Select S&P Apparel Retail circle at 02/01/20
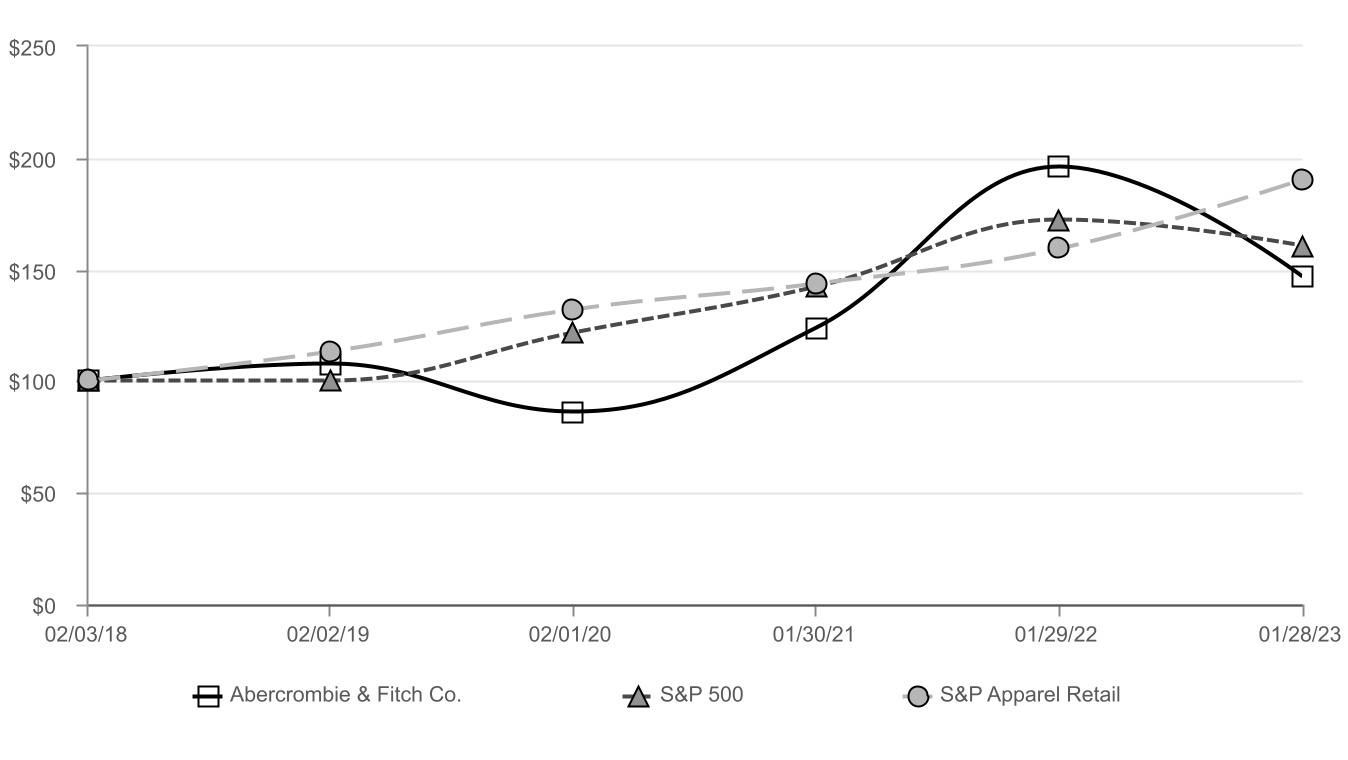The image size is (1348, 760). (572, 309)
